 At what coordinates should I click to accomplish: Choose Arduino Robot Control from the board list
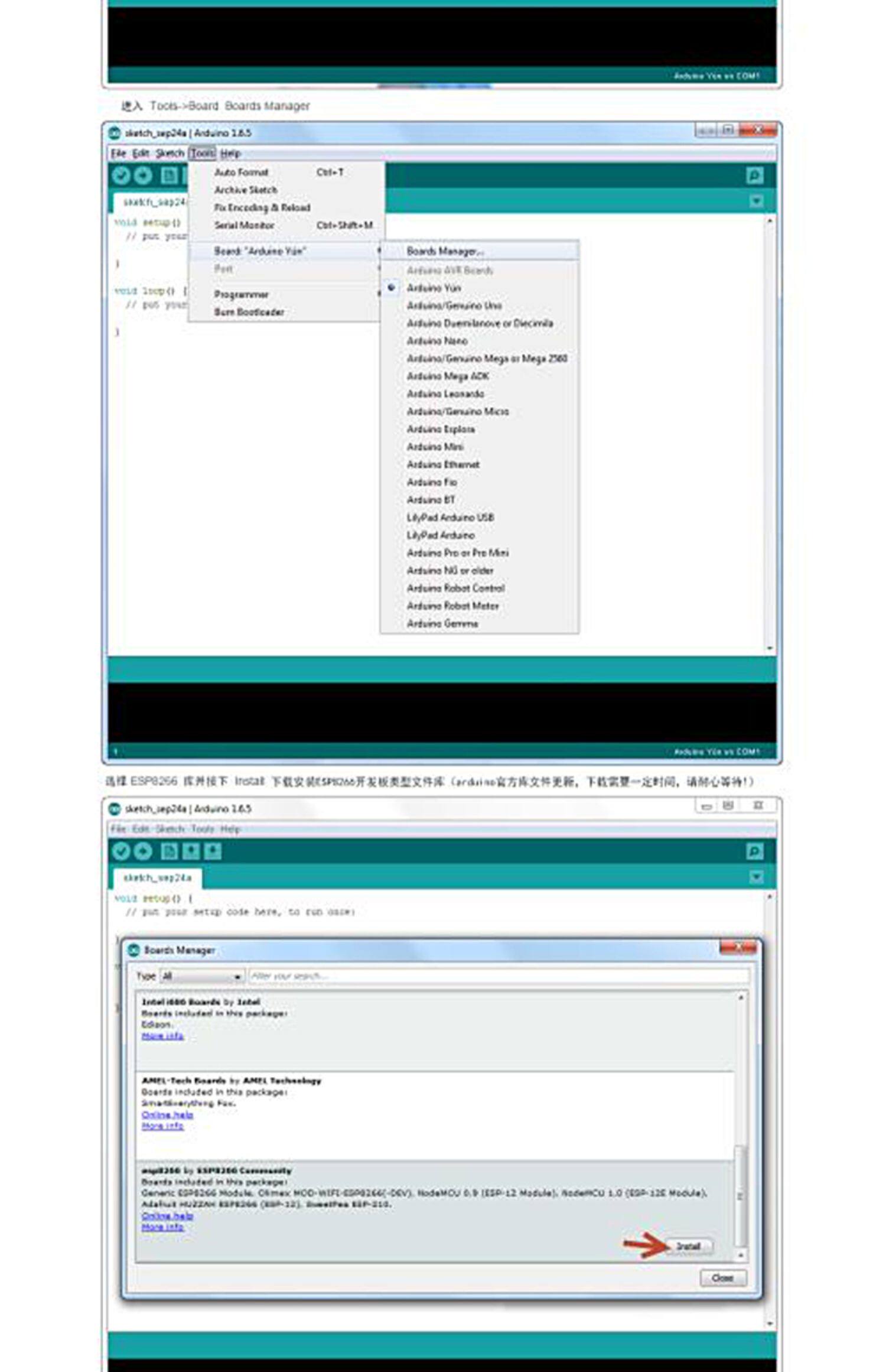coord(455,589)
